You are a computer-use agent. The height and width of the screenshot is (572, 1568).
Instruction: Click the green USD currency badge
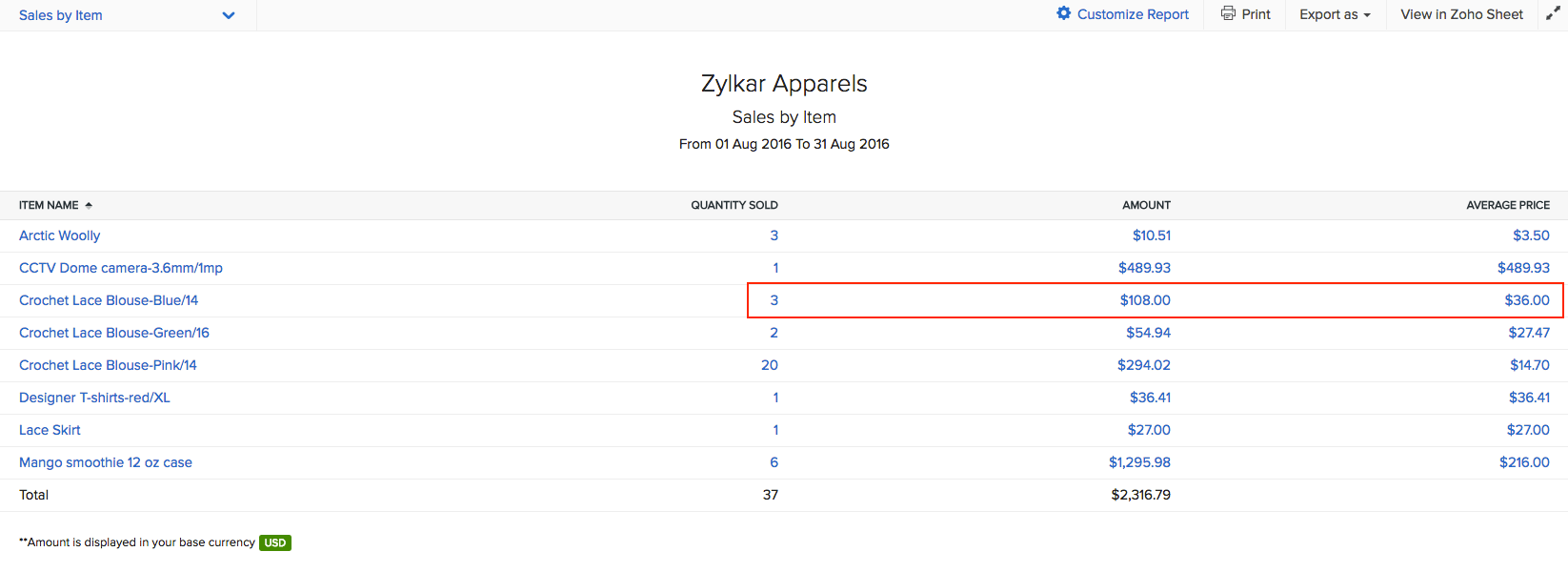tap(275, 542)
